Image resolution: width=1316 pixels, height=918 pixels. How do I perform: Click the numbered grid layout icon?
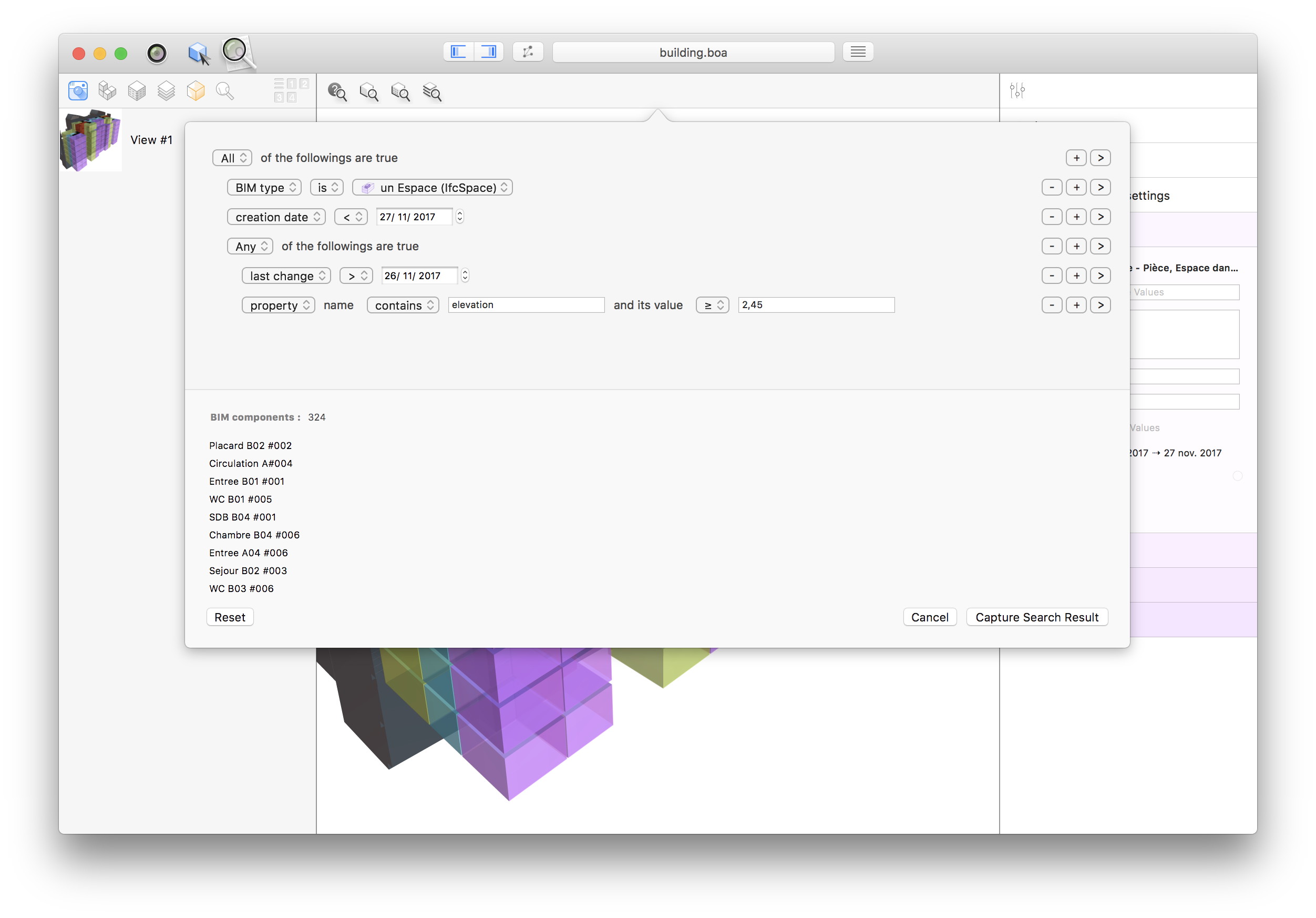coord(291,90)
